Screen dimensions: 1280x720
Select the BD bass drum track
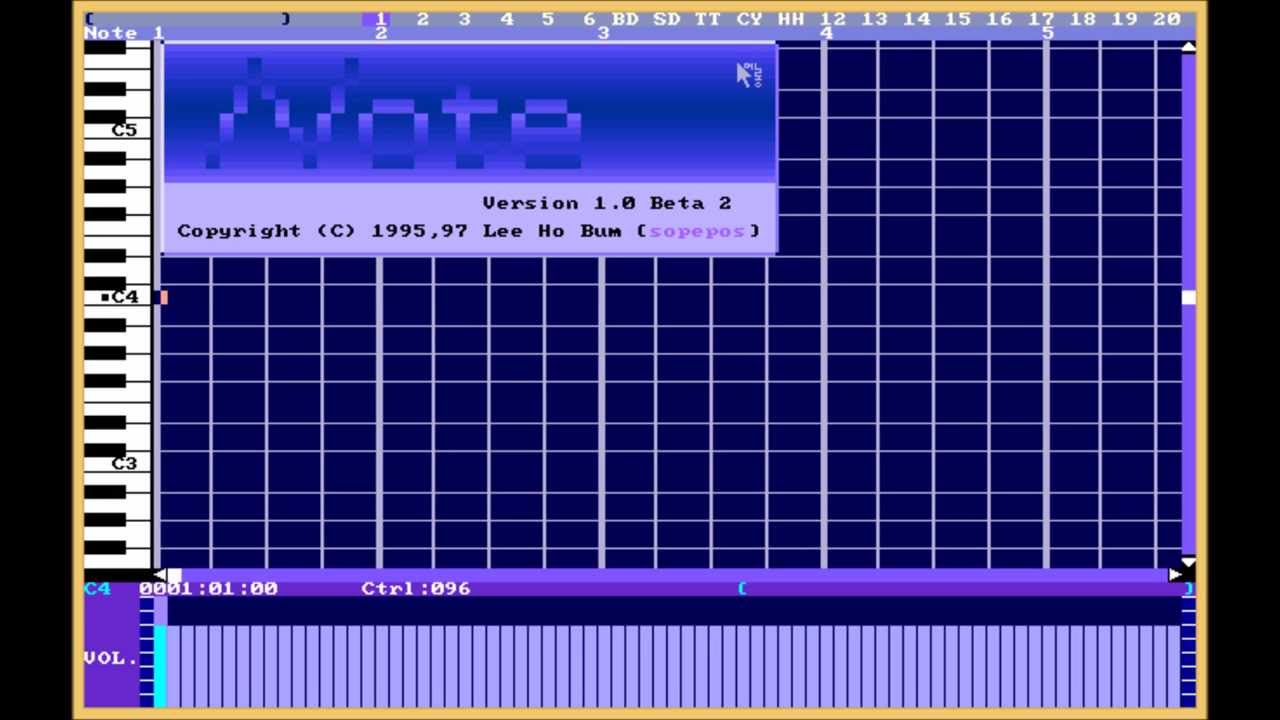(625, 18)
